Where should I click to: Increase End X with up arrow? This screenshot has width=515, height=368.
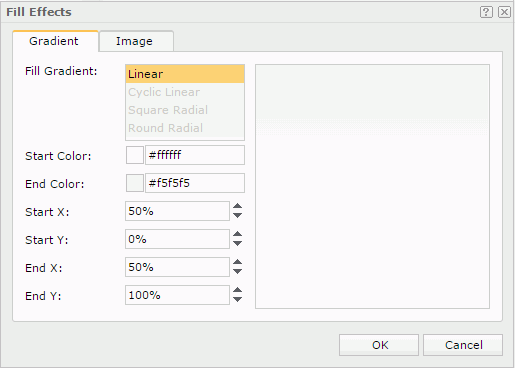coord(237,262)
